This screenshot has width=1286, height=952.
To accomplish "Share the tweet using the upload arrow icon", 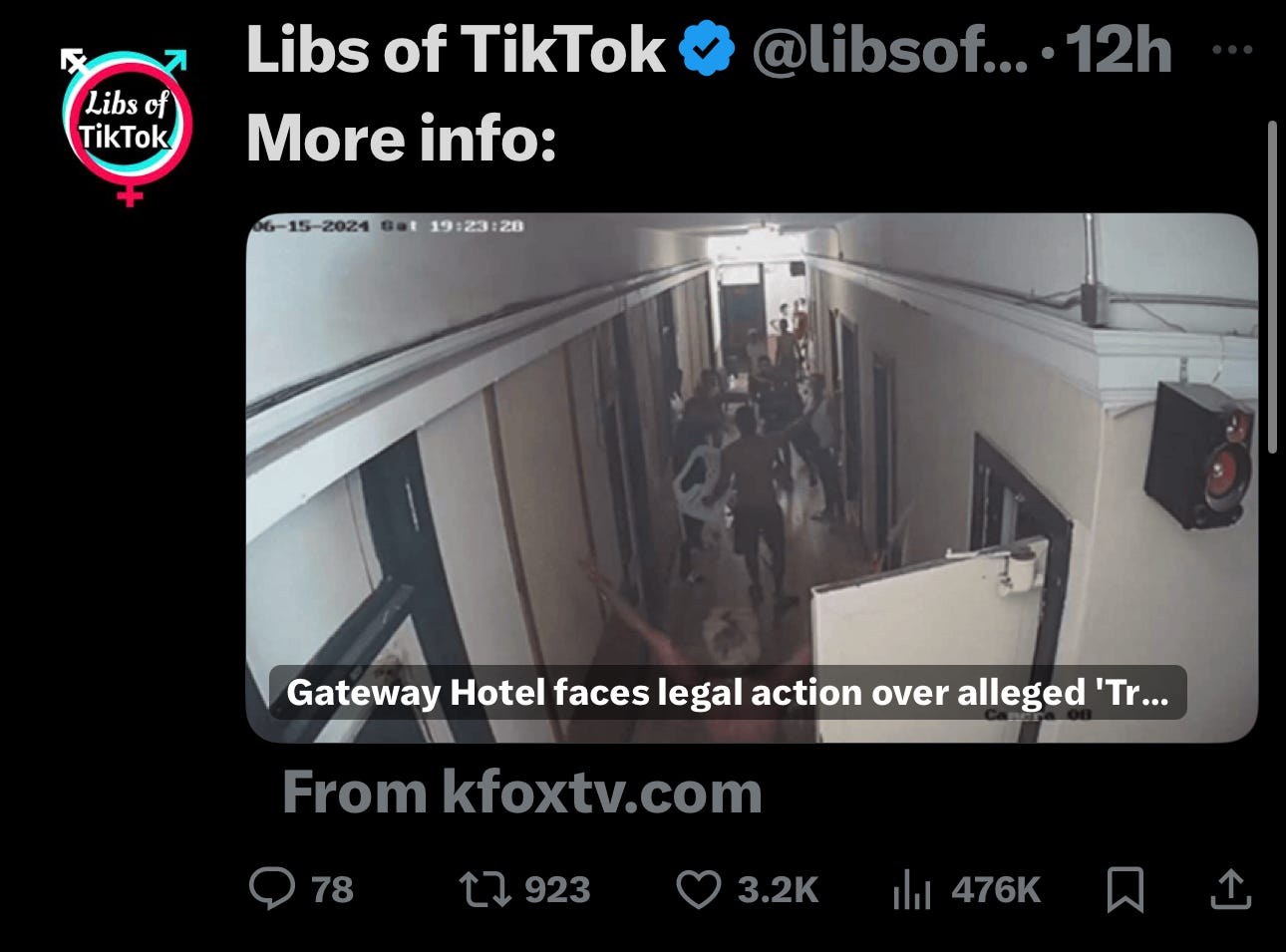I will pos(1230,889).
